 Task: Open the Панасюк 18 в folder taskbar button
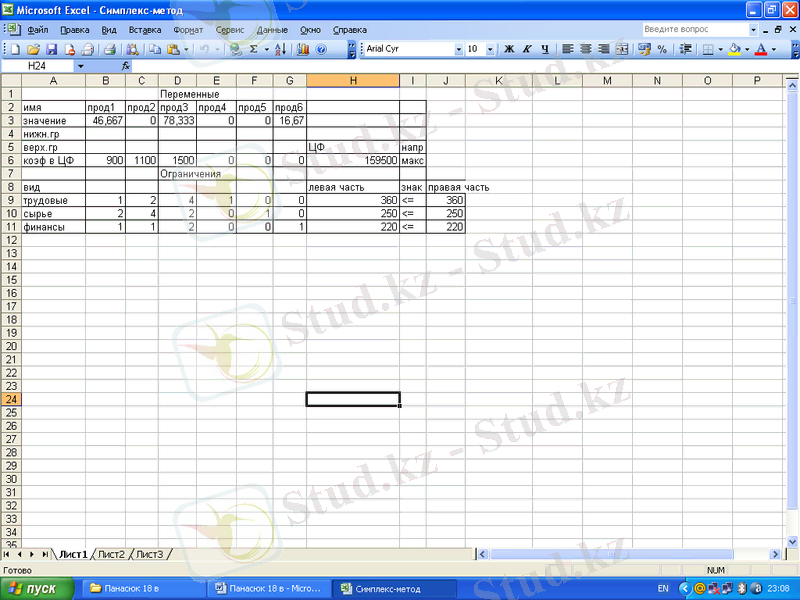pos(143,589)
